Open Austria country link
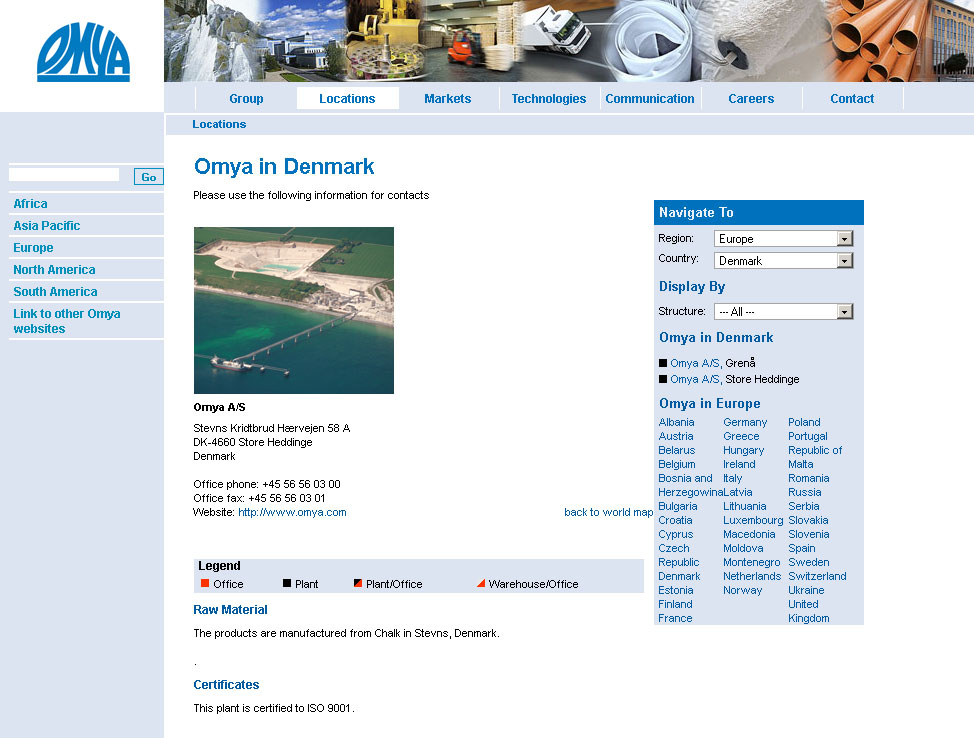 pos(676,436)
